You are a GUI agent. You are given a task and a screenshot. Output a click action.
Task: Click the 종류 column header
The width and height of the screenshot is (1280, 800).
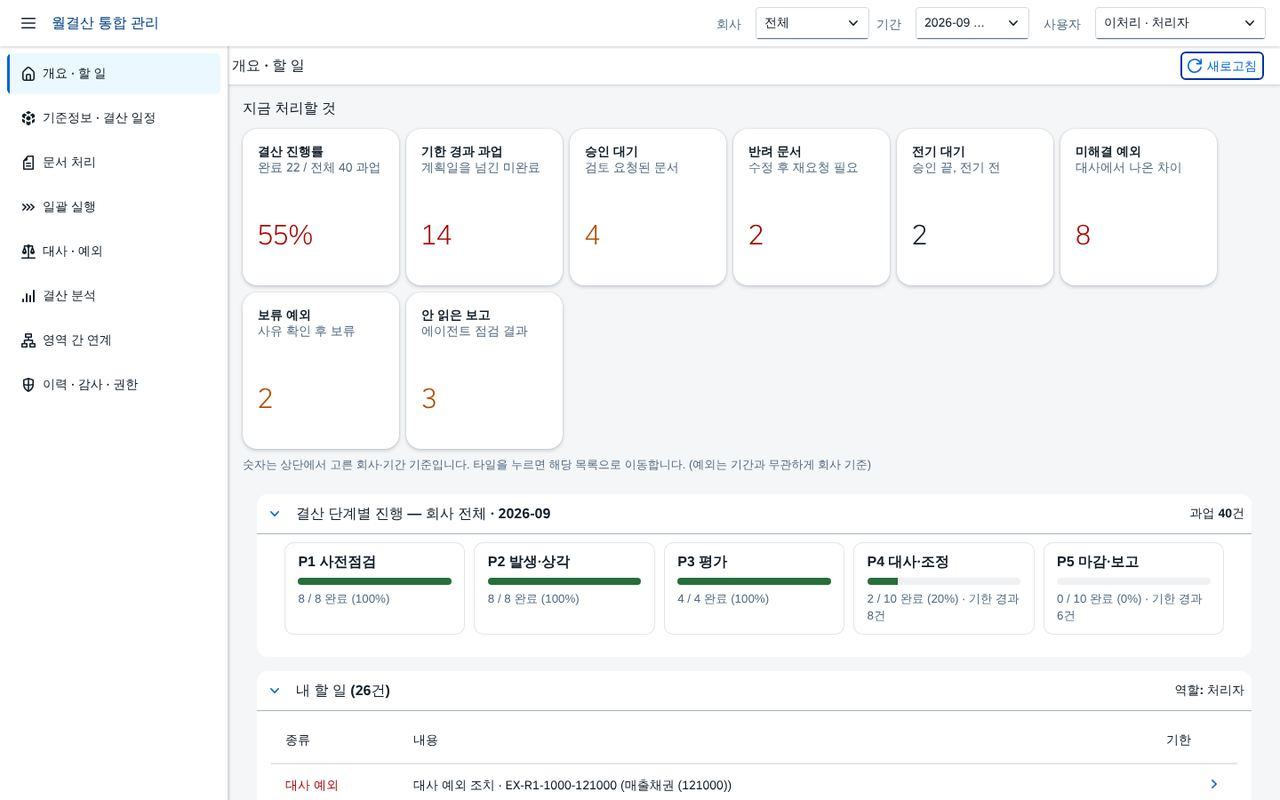[x=298, y=740]
